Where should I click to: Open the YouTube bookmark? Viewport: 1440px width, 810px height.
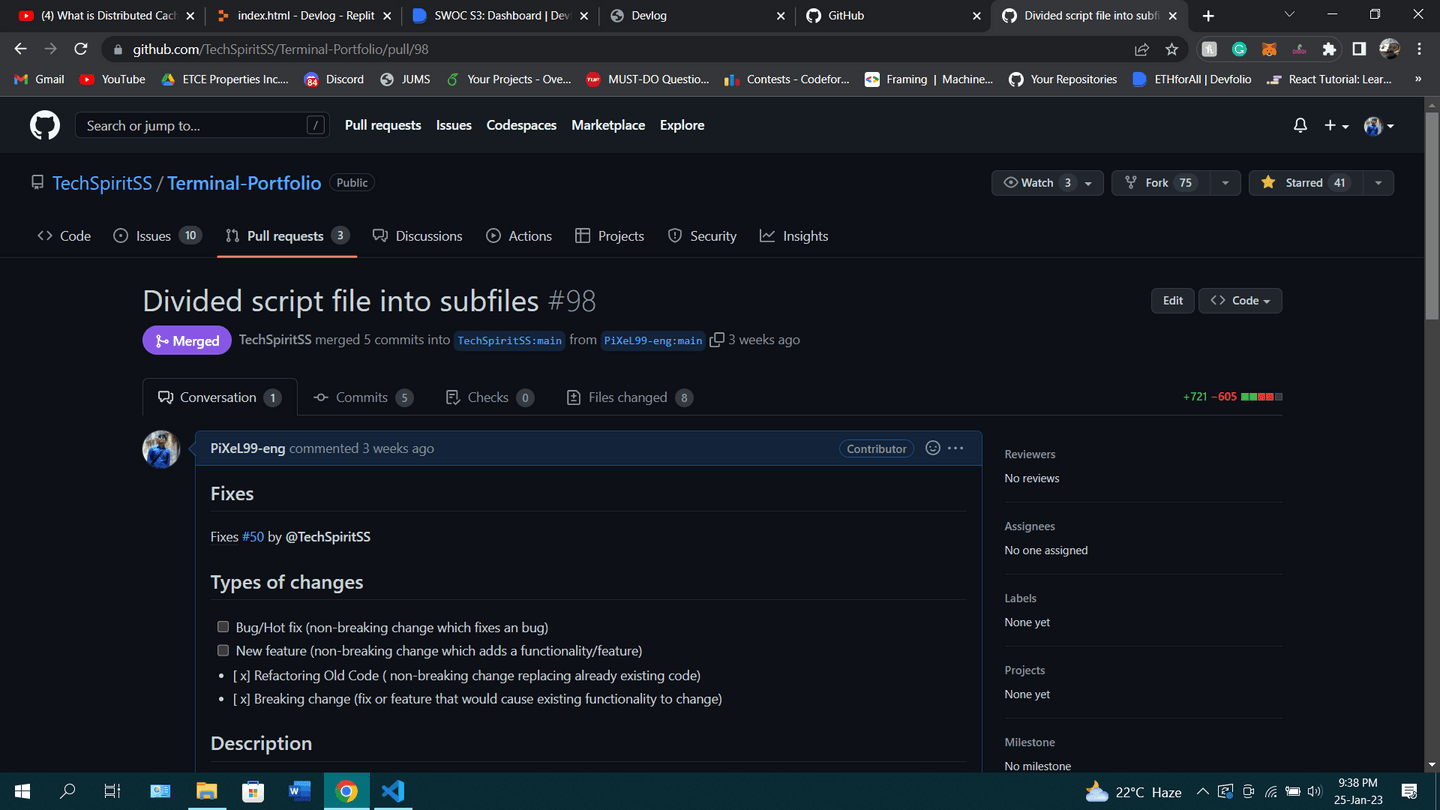pyautogui.click(x=113, y=79)
